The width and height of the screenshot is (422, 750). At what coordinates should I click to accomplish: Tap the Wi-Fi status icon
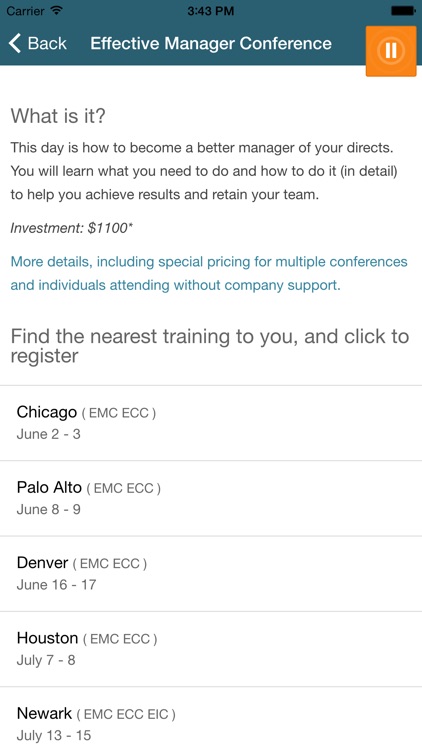click(x=57, y=11)
